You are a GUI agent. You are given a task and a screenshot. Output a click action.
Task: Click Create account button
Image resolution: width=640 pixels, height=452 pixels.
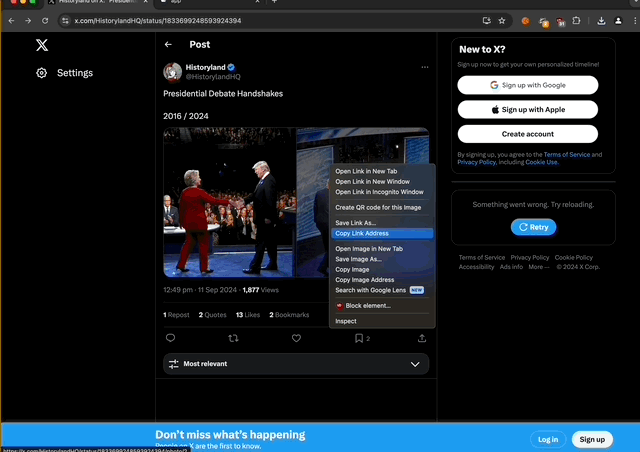tap(528, 134)
